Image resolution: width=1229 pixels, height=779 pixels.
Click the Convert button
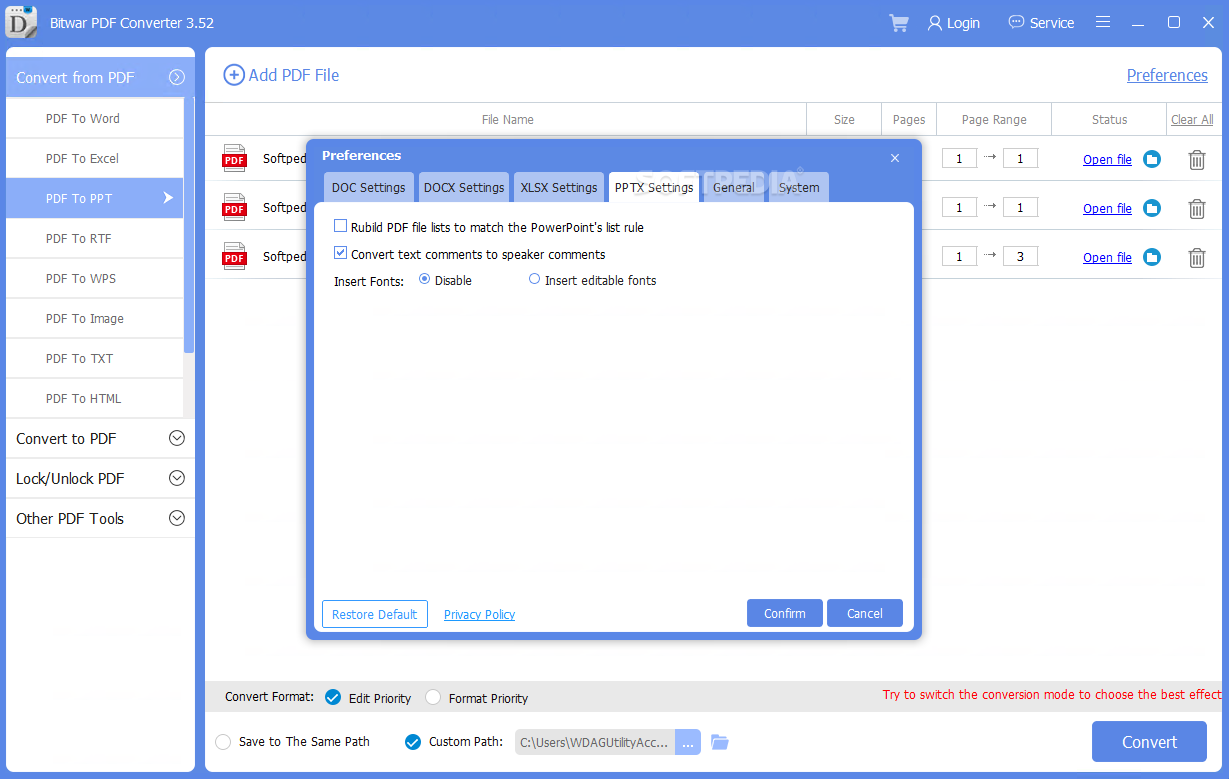click(x=1149, y=742)
